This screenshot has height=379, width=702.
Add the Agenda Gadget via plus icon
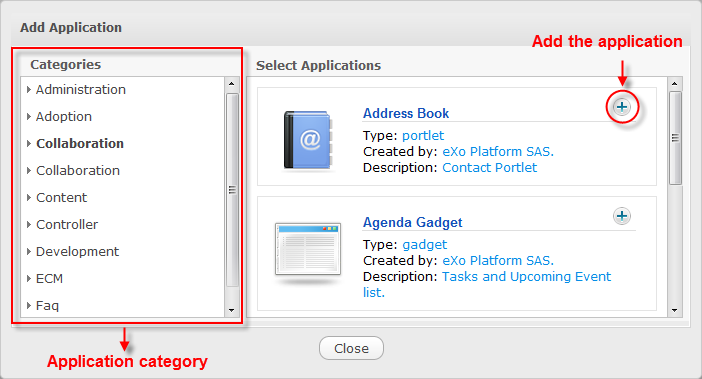[x=622, y=216]
